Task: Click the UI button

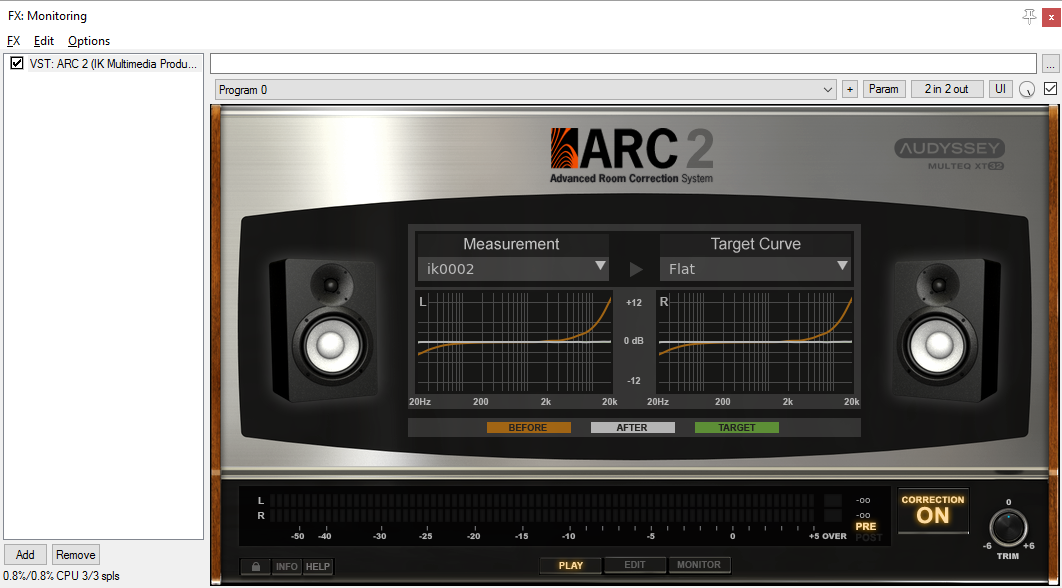Action: (x=1000, y=89)
